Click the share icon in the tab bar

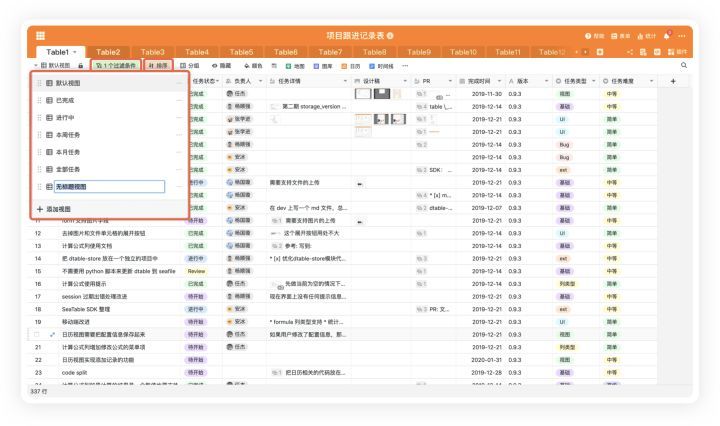630,52
